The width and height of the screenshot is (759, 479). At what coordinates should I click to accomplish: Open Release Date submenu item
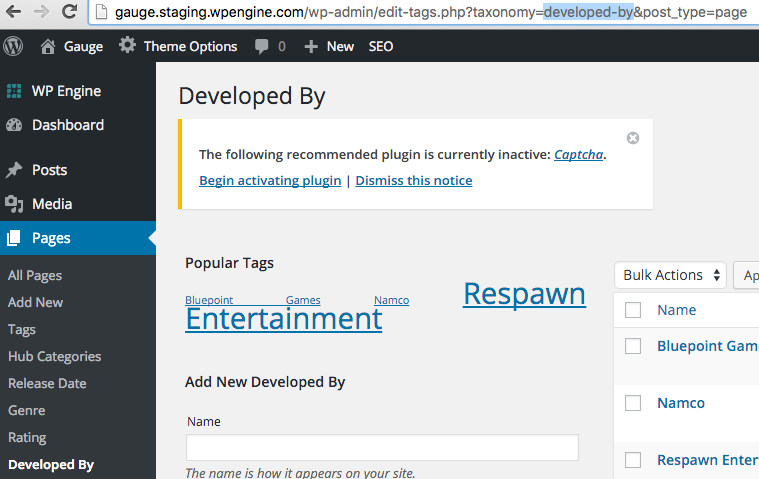coord(47,383)
